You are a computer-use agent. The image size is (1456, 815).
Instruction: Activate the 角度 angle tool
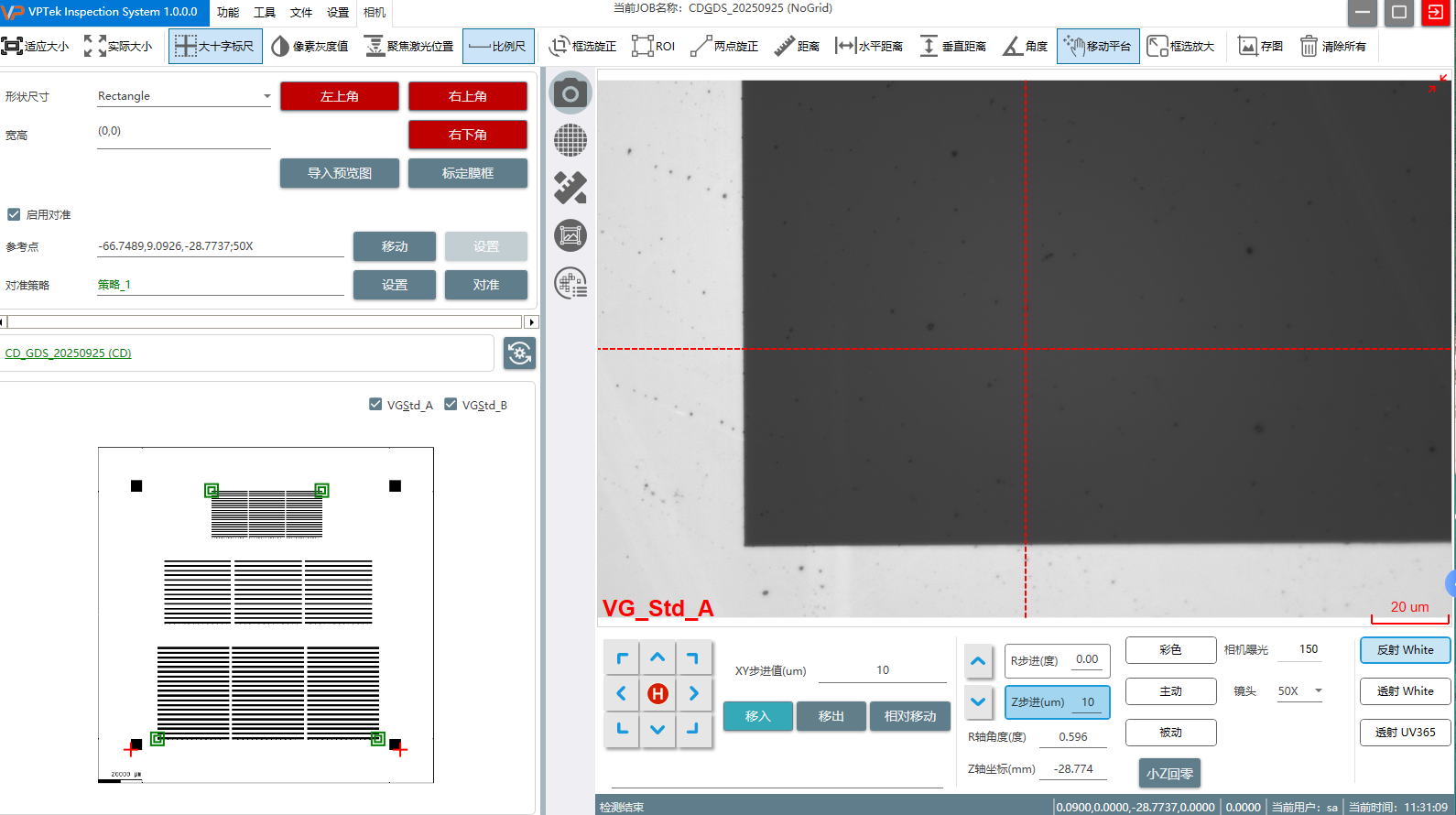(x=1026, y=46)
